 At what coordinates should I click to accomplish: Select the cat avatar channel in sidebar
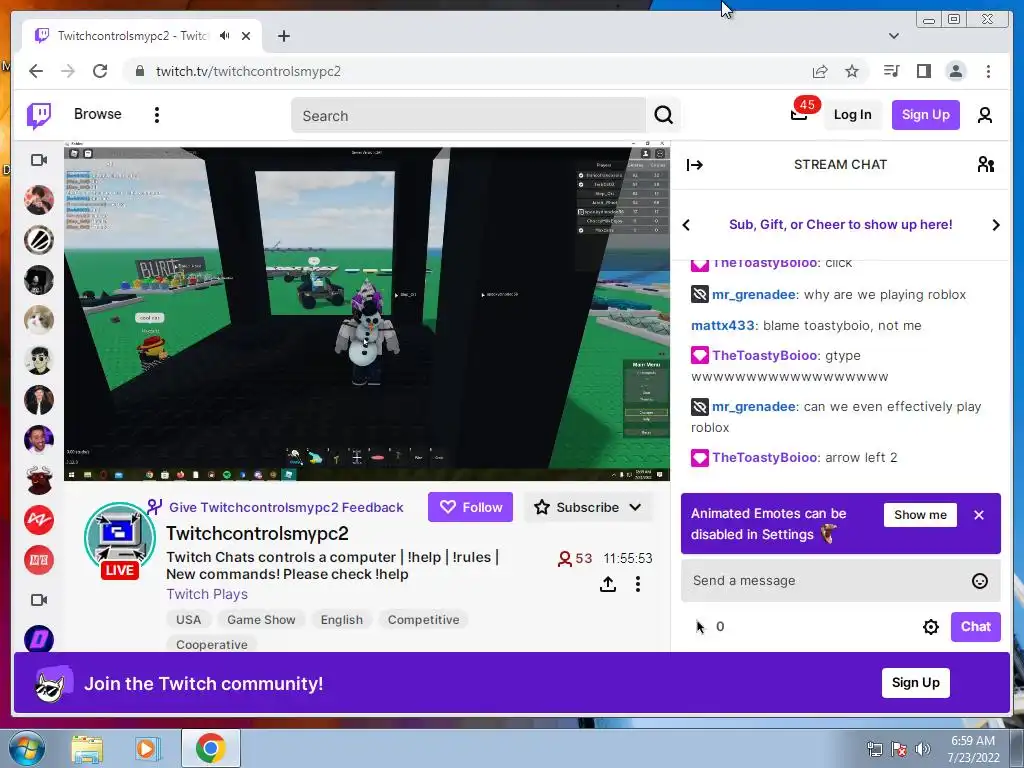pyautogui.click(x=39, y=320)
